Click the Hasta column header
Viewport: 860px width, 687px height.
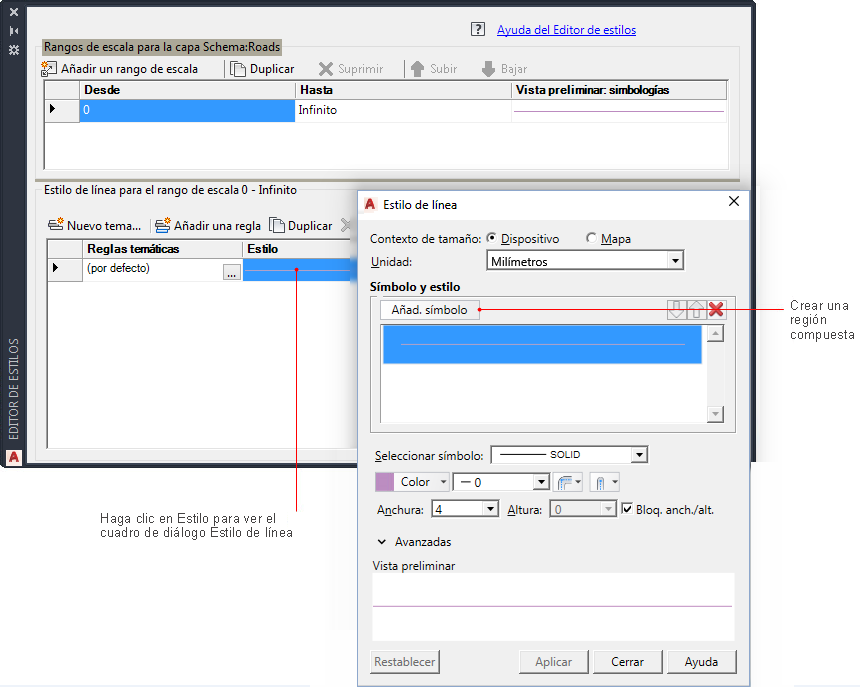[x=403, y=90]
